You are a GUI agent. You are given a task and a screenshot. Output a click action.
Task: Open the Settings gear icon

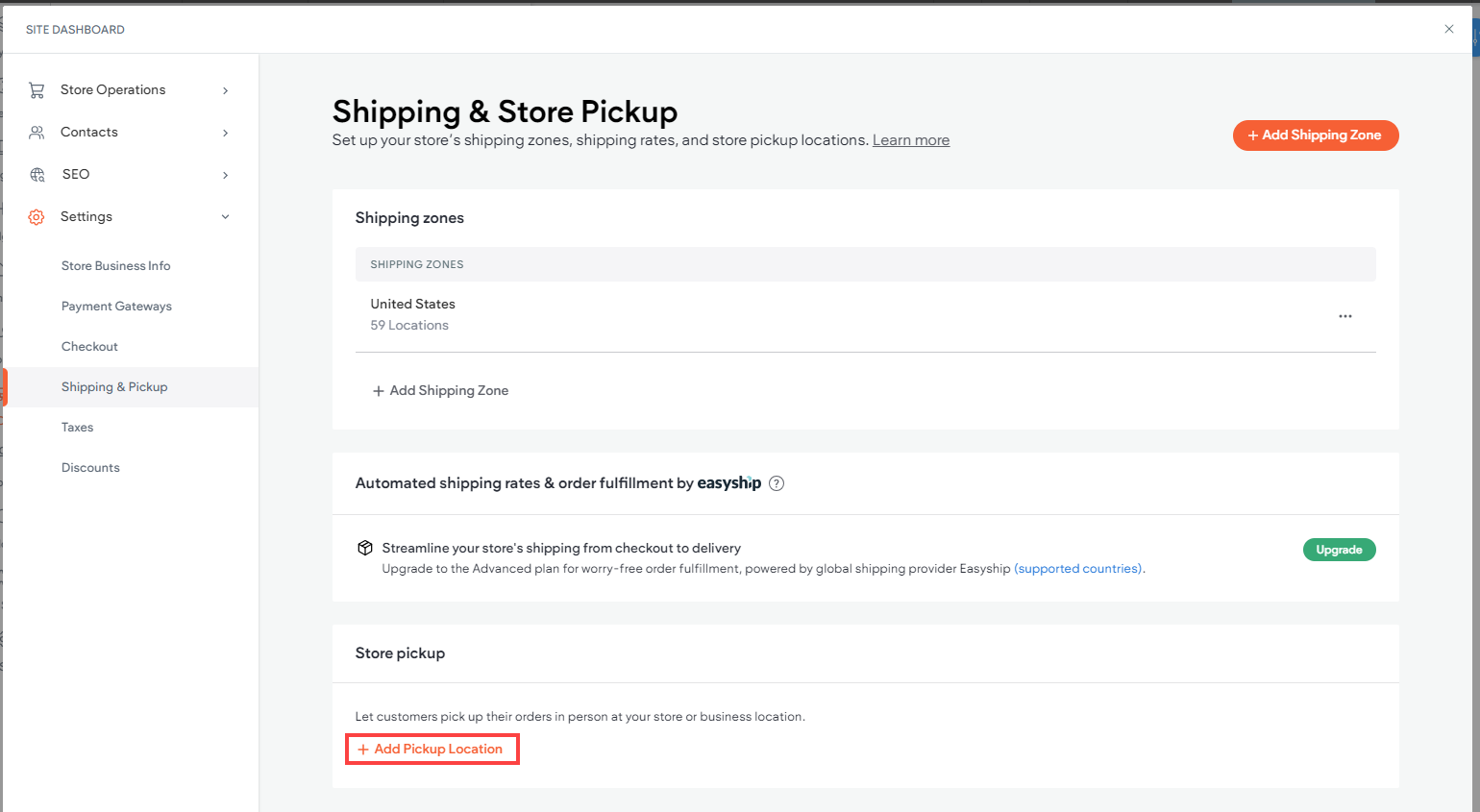pyautogui.click(x=37, y=216)
